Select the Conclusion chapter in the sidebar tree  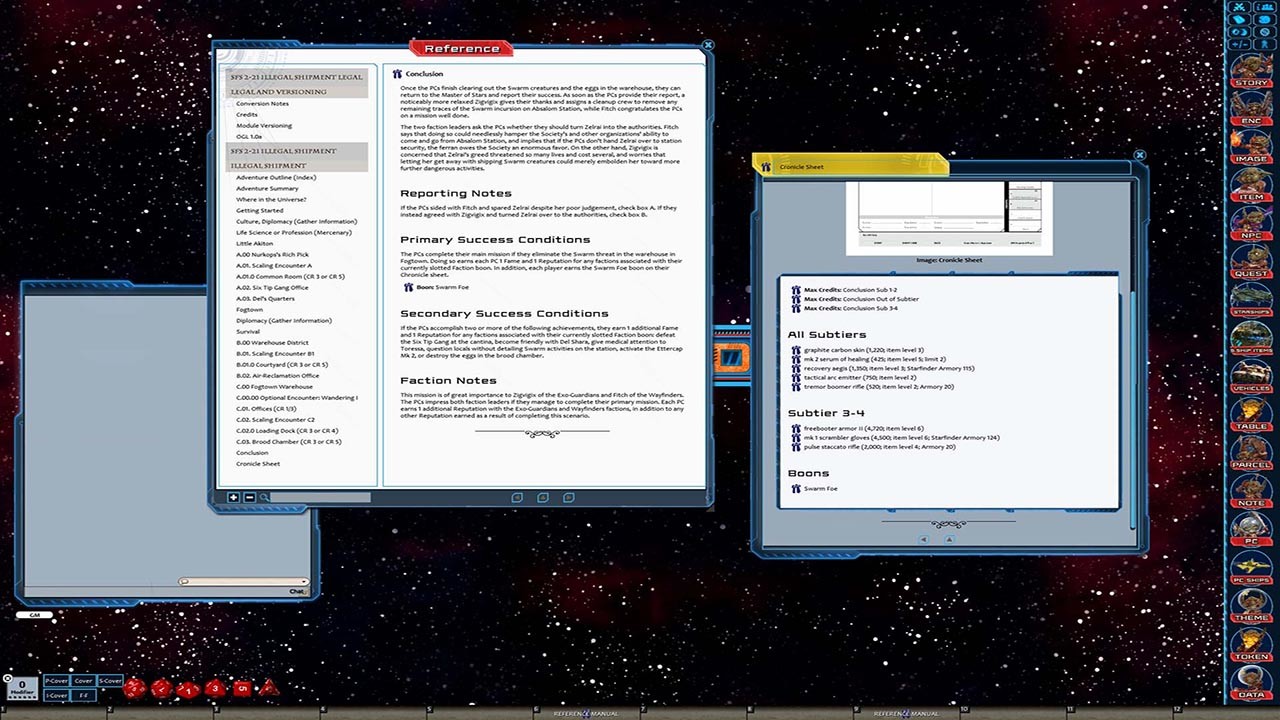252,452
